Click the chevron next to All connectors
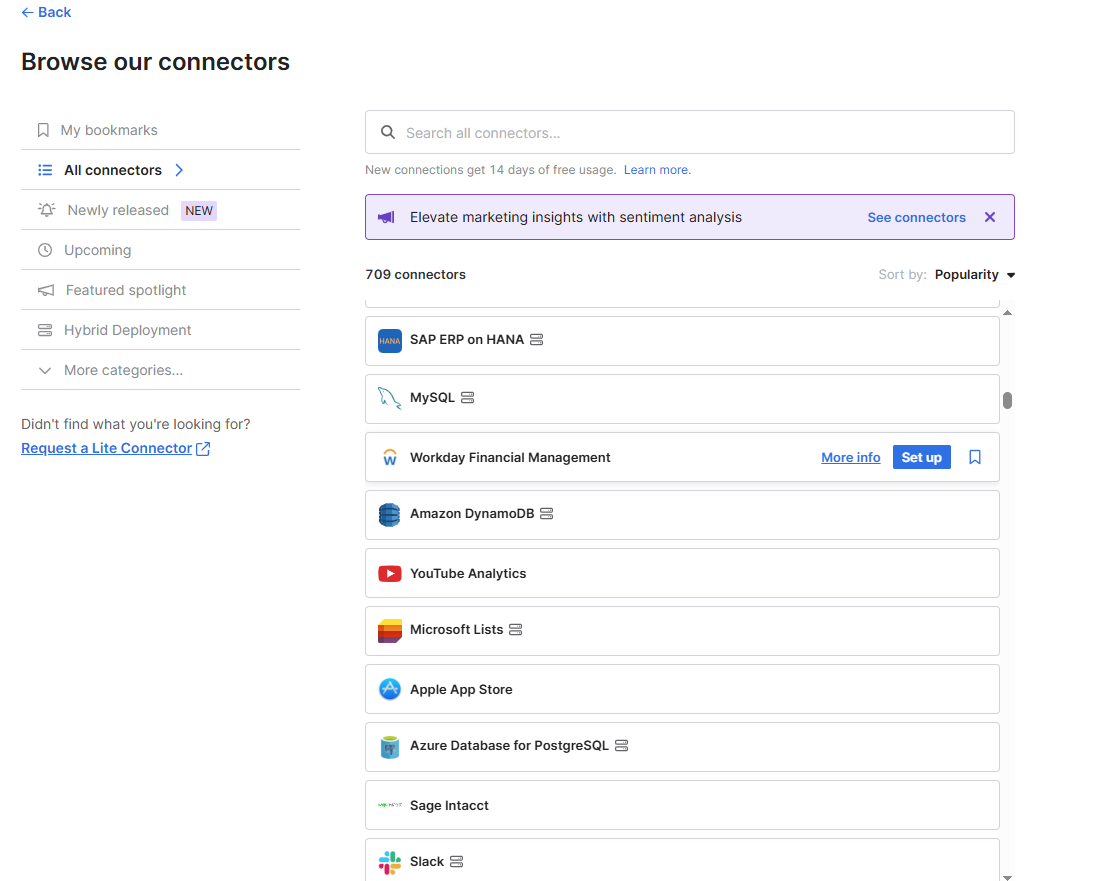The image size is (1117, 881). pyautogui.click(x=178, y=170)
